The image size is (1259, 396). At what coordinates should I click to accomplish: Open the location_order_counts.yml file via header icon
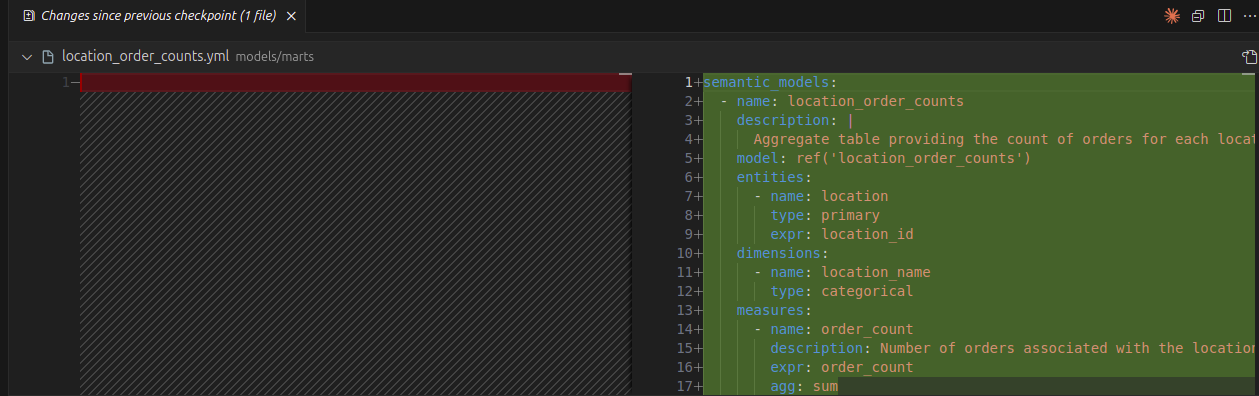pyautogui.click(x=1249, y=57)
